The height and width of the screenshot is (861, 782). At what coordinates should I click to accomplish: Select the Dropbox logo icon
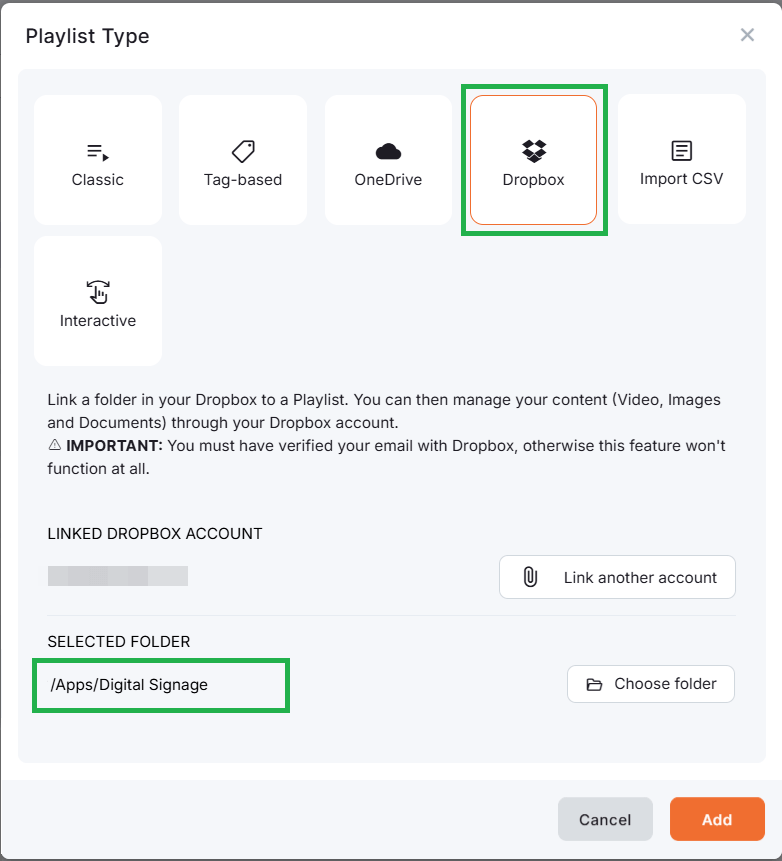click(534, 151)
